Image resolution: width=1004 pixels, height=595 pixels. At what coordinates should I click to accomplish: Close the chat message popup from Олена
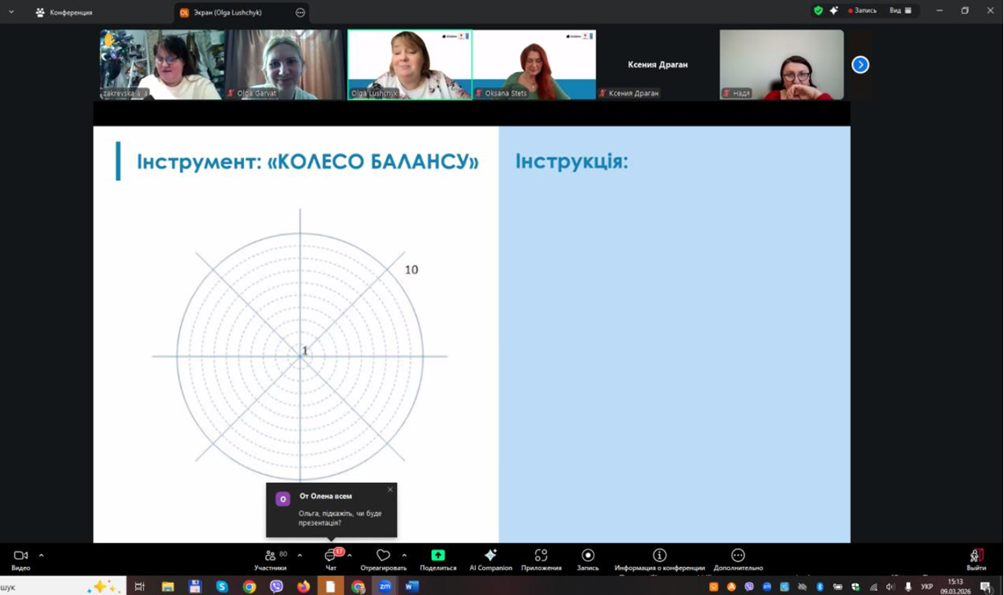point(390,489)
